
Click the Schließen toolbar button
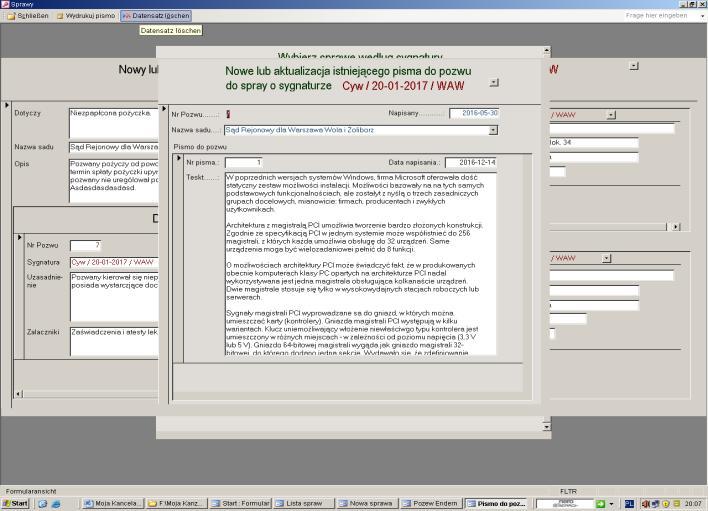click(x=28, y=16)
